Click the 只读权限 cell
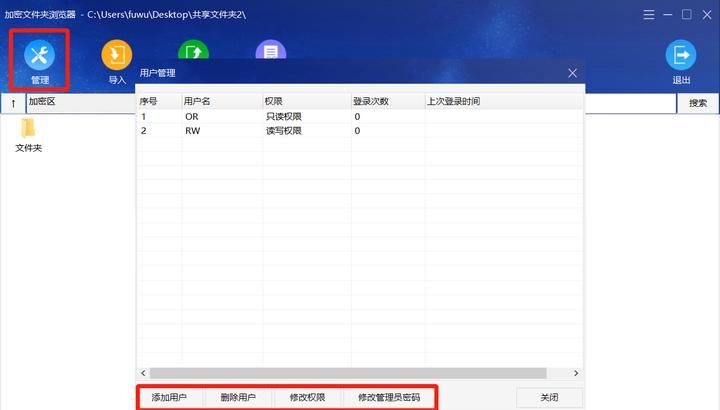The height and width of the screenshot is (410, 720). [283, 117]
